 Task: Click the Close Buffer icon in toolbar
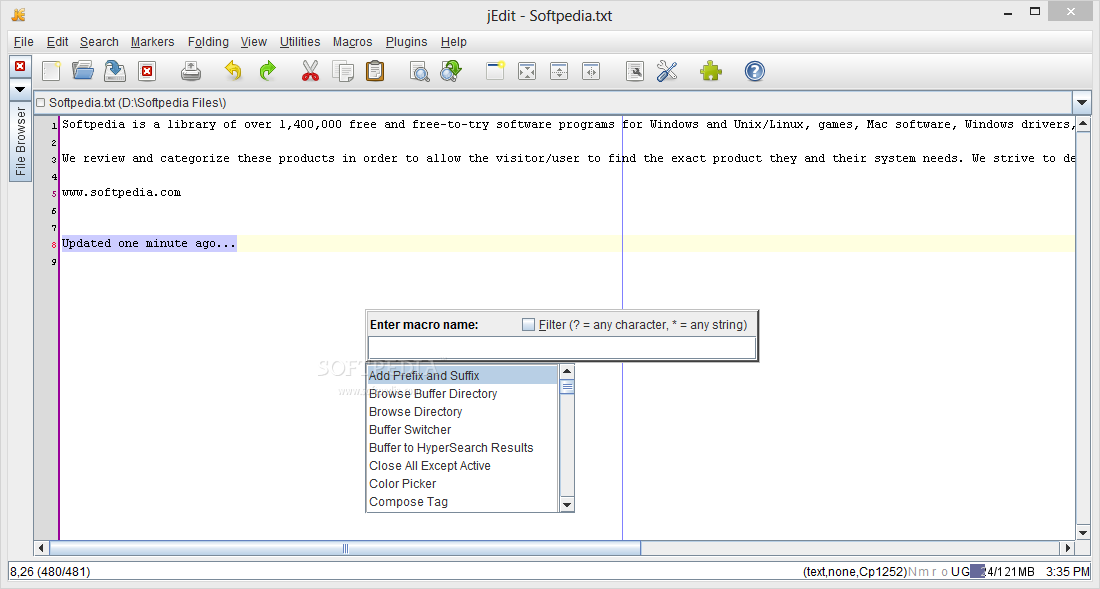coord(147,71)
